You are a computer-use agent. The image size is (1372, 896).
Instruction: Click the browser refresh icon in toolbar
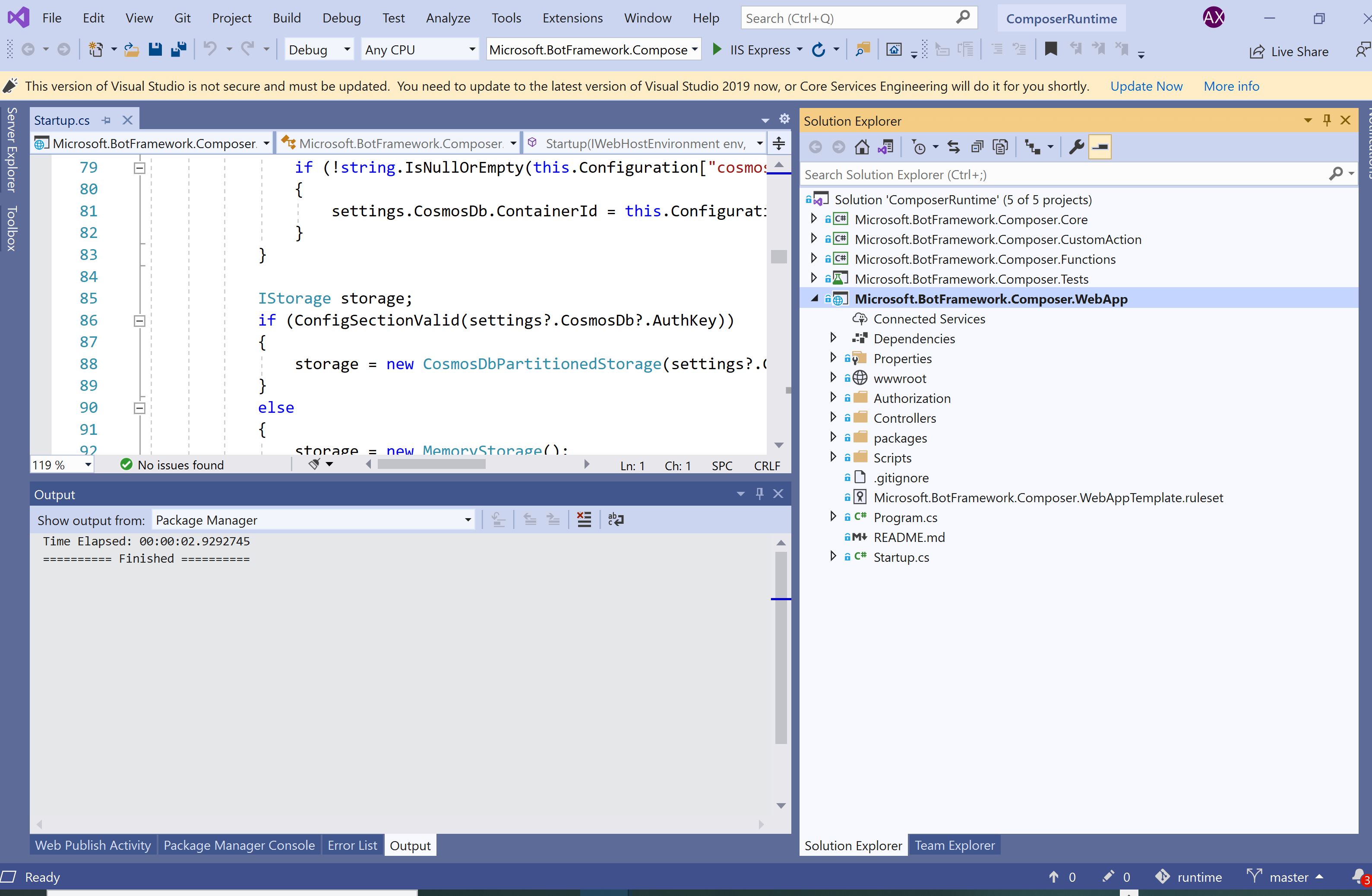(x=818, y=50)
